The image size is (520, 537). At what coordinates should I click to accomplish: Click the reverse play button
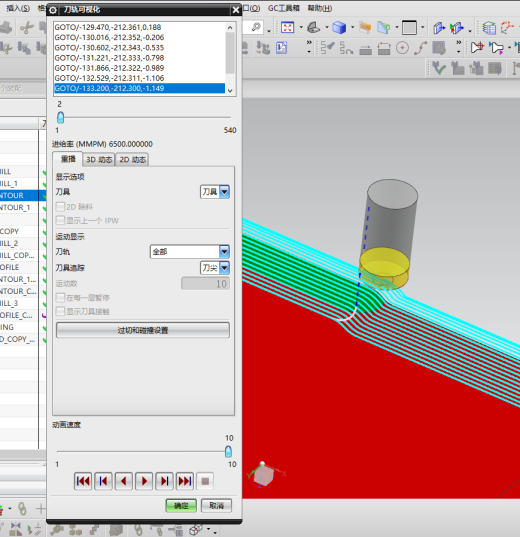tap(124, 481)
